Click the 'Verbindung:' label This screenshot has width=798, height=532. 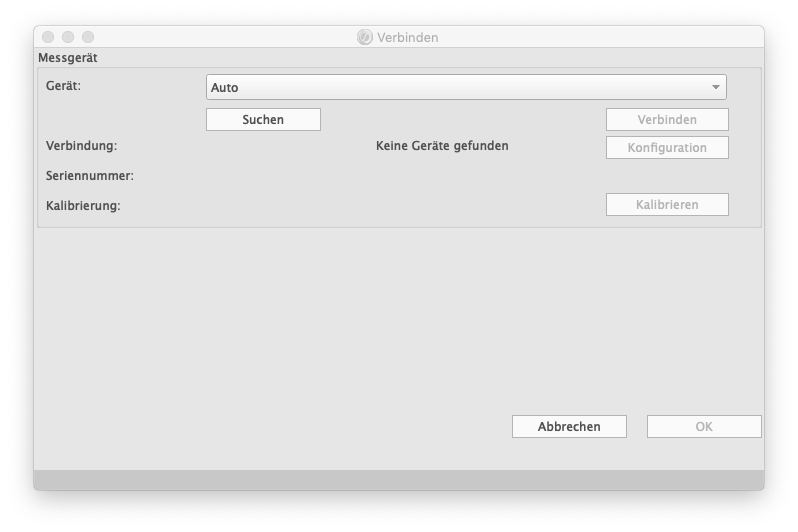coord(81,146)
